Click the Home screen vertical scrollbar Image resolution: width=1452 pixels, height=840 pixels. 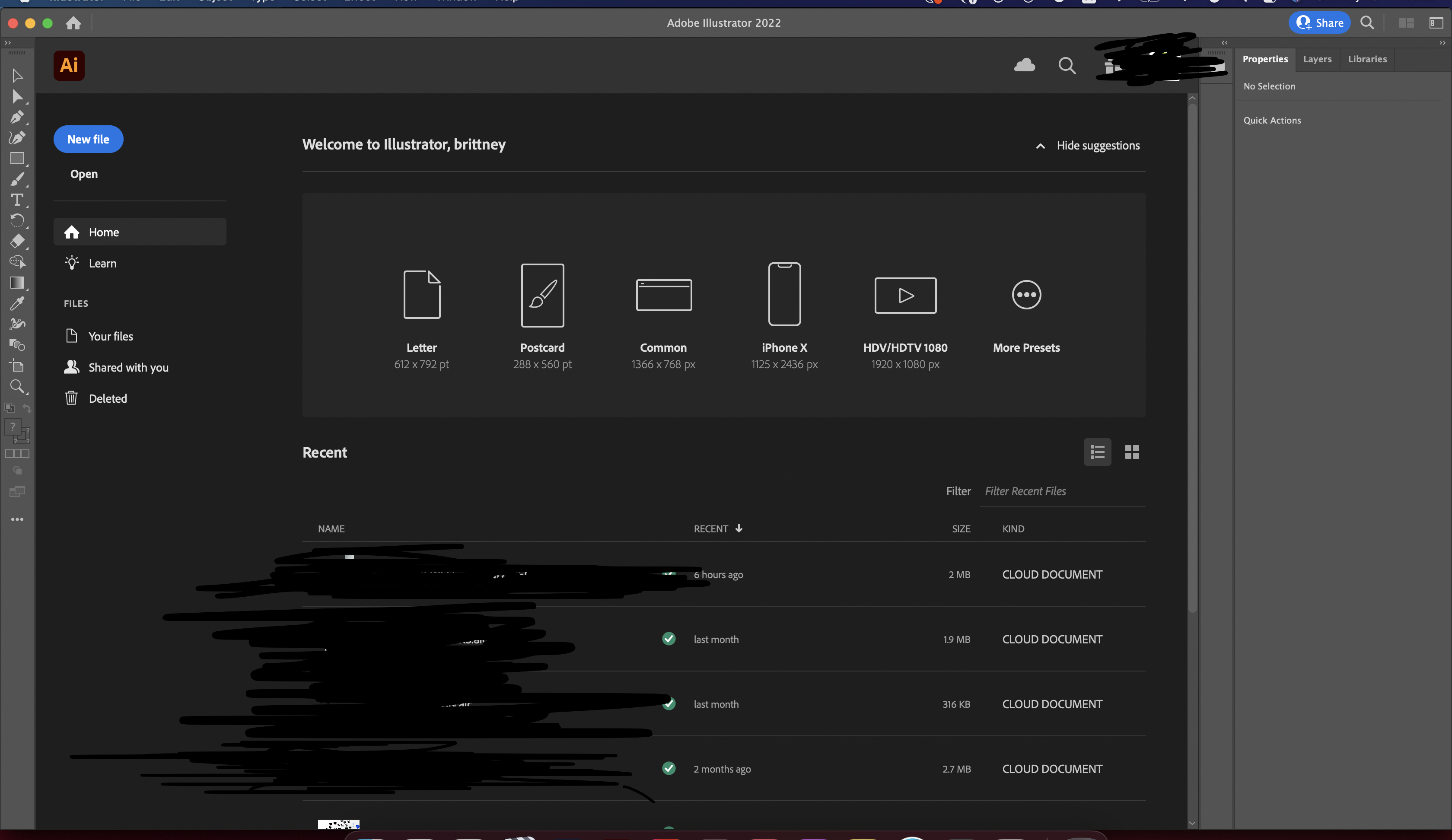point(1192,357)
